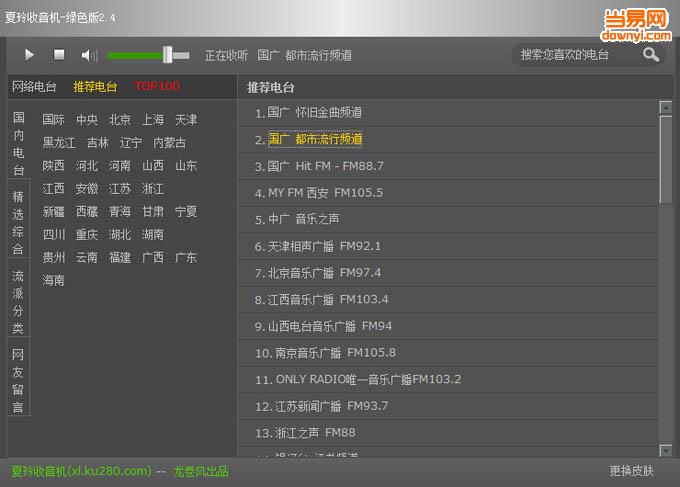680x487 pixels.
Task: Switch to the TOP100 tab
Action: tap(157, 87)
